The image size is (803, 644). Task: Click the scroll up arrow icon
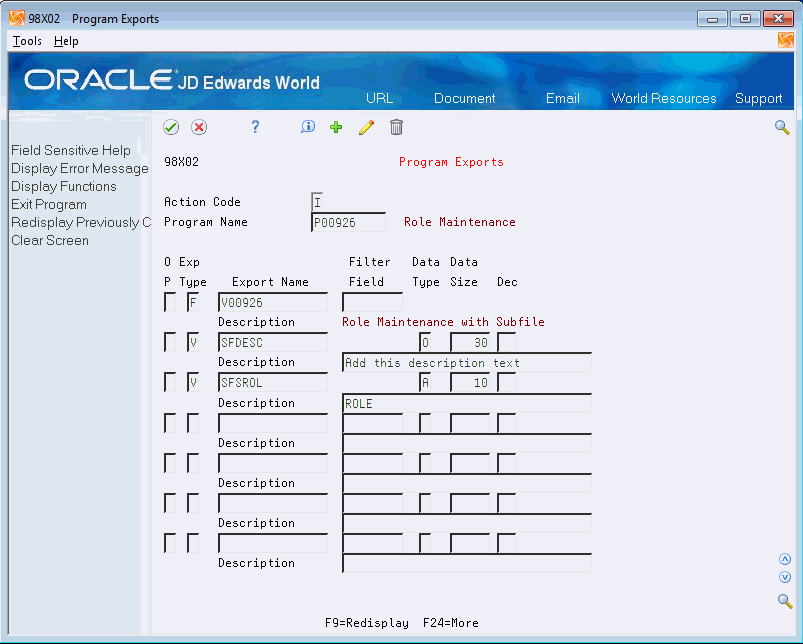pos(785,559)
